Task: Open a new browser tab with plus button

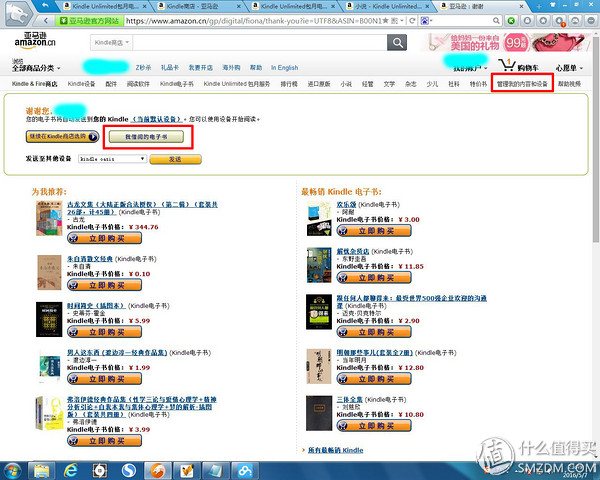Action: coord(539,6)
